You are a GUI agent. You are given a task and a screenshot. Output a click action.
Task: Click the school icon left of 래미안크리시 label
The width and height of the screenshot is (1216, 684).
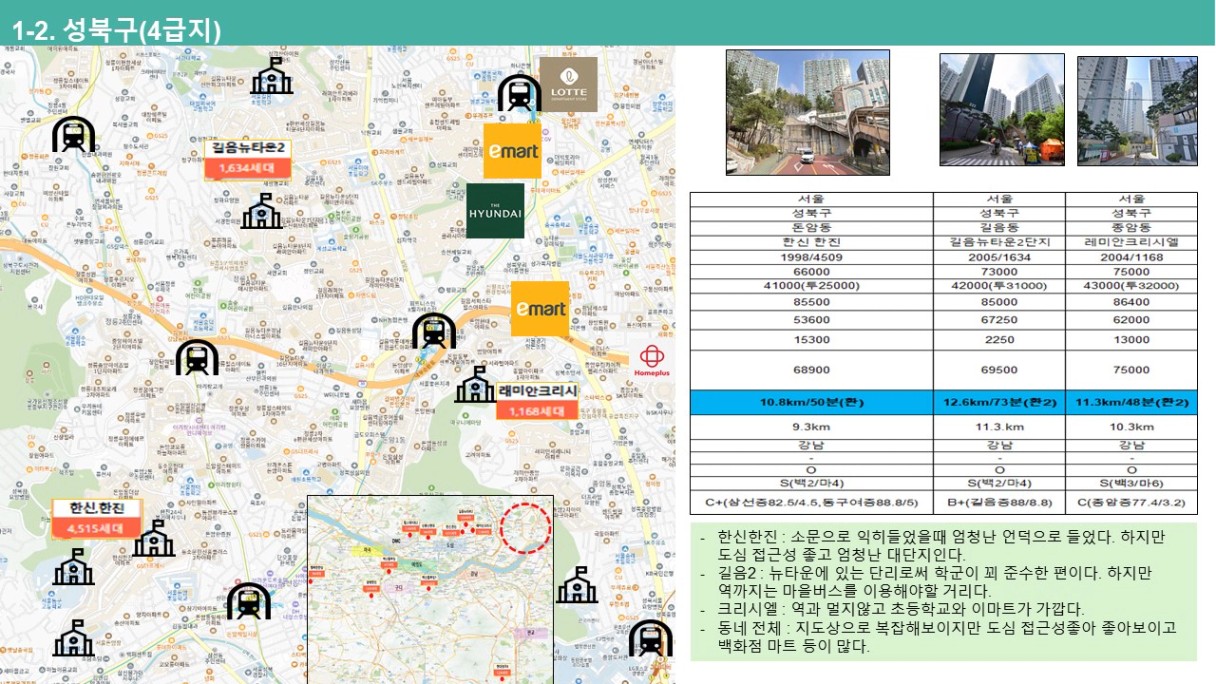pyautogui.click(x=475, y=385)
